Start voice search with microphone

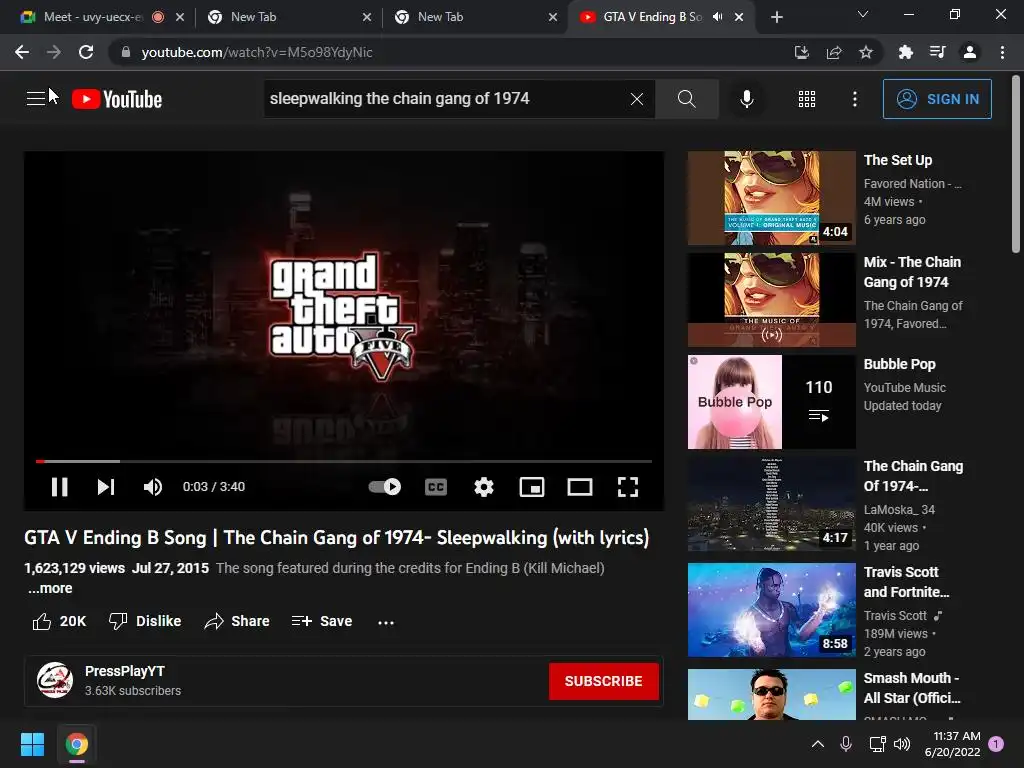(746, 99)
